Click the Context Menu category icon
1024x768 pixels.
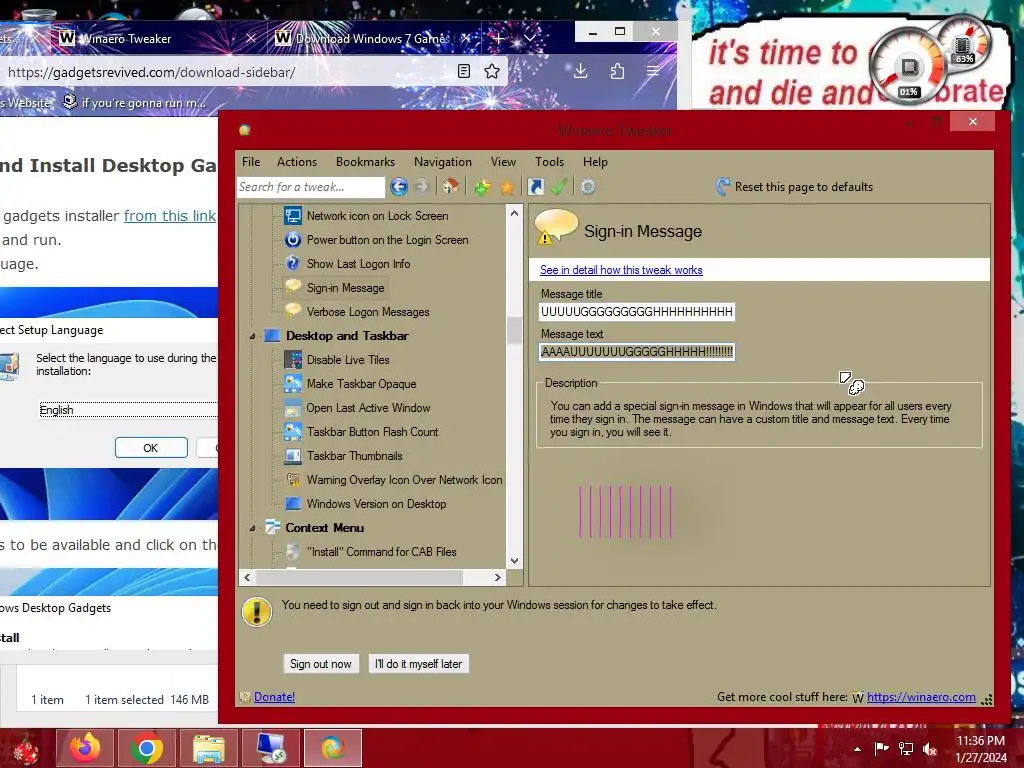pyautogui.click(x=272, y=528)
